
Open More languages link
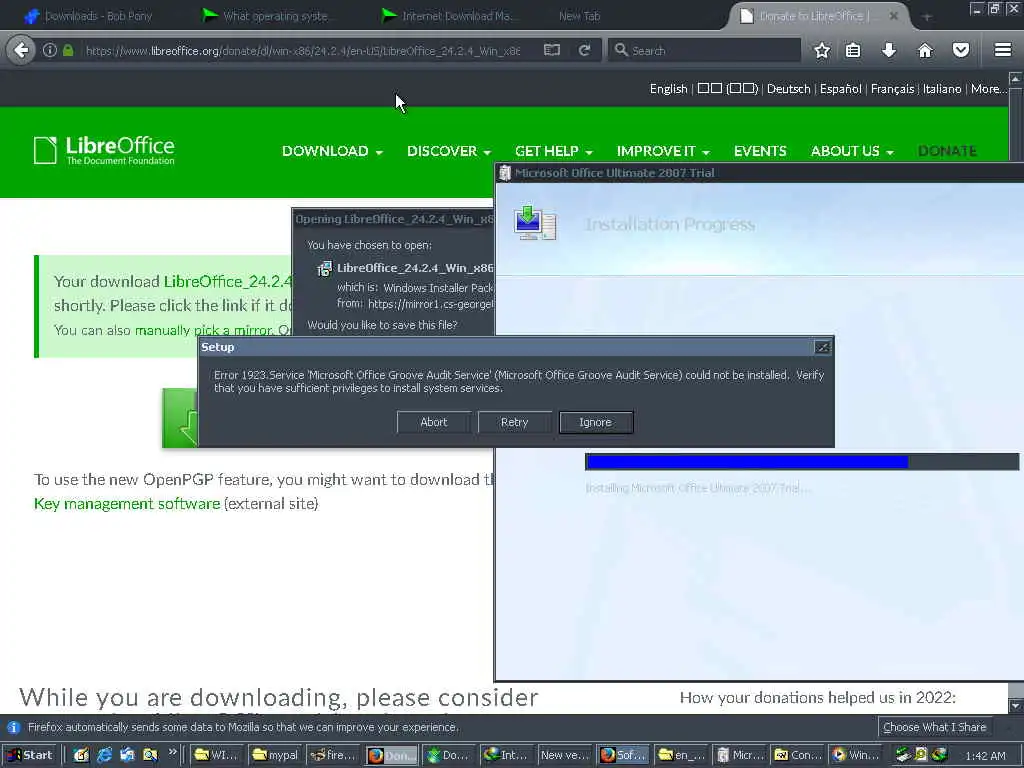tap(987, 89)
